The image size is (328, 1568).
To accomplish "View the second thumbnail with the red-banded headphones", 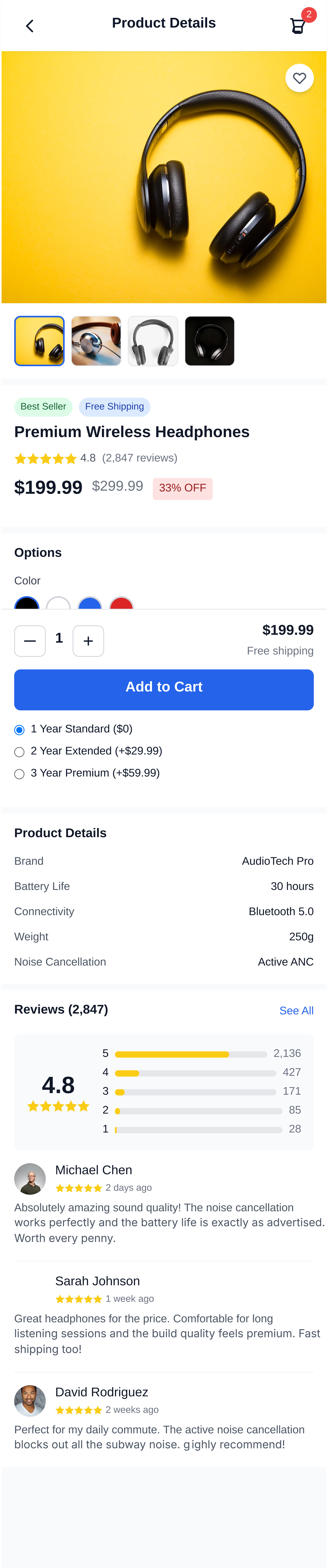I will tap(96, 341).
